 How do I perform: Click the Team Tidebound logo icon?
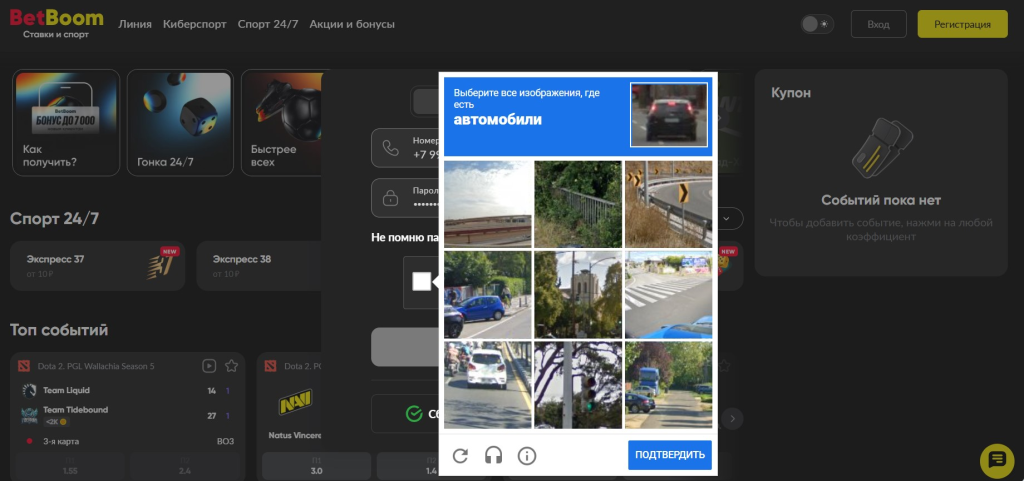click(x=29, y=415)
